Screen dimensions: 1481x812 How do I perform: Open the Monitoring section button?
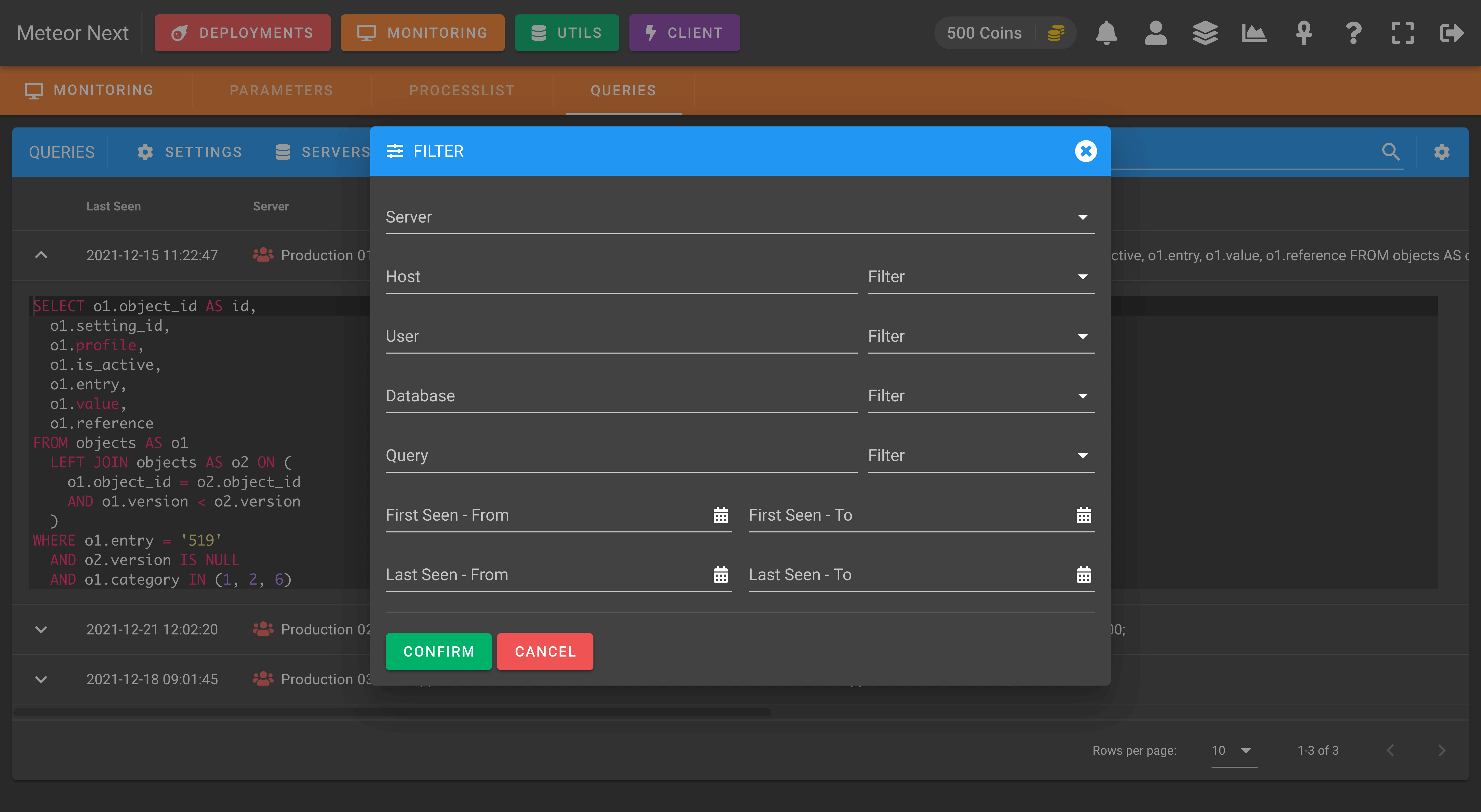[x=422, y=33]
